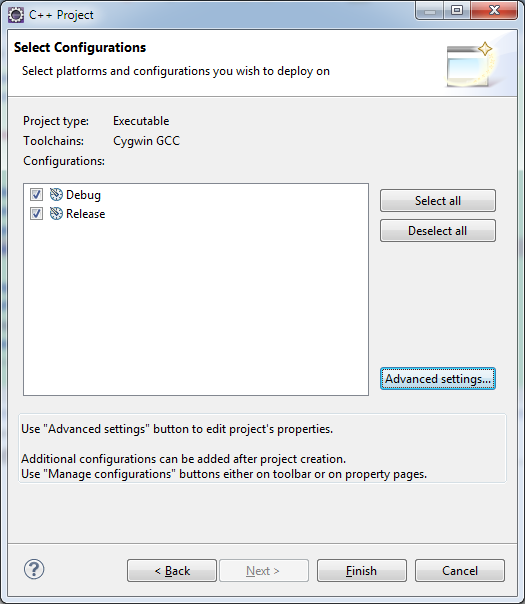The image size is (525, 604).
Task: Select the Debug entry in list
Action: [x=83, y=195]
